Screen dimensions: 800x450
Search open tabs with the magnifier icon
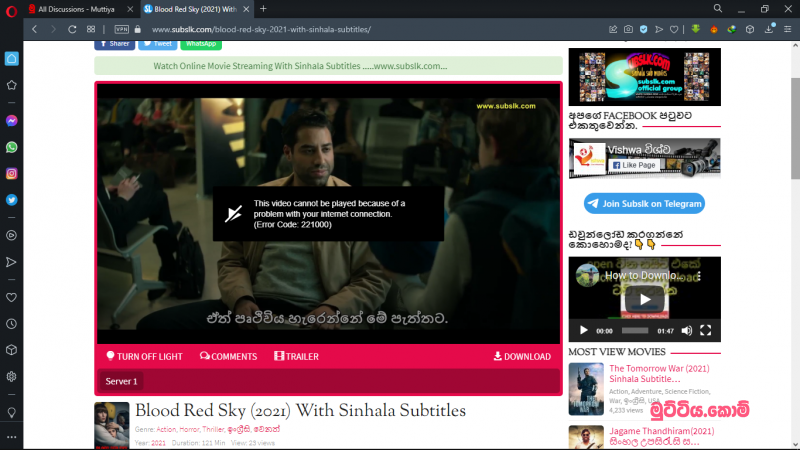717,9
